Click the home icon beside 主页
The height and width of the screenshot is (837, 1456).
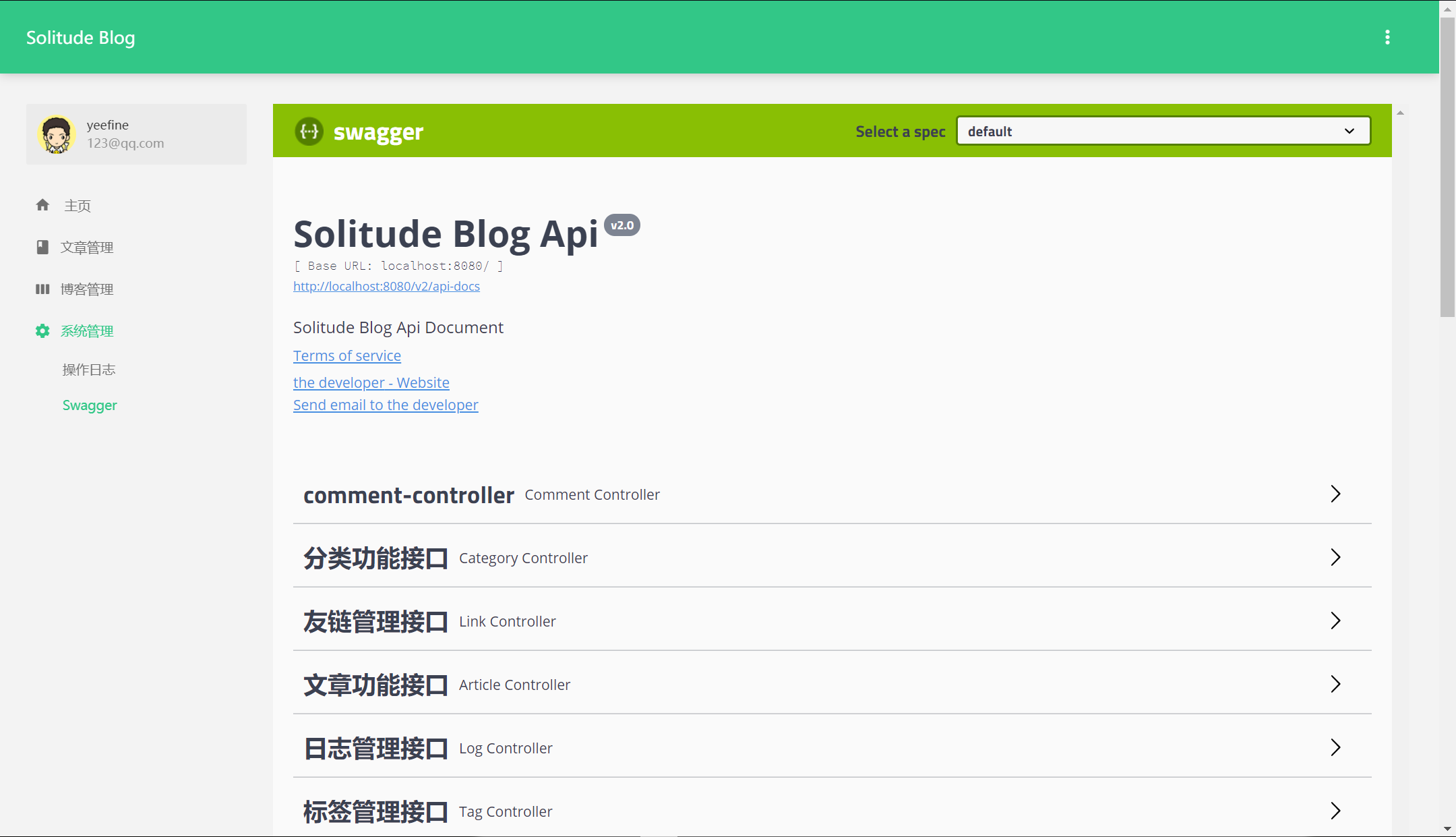pyautogui.click(x=42, y=205)
